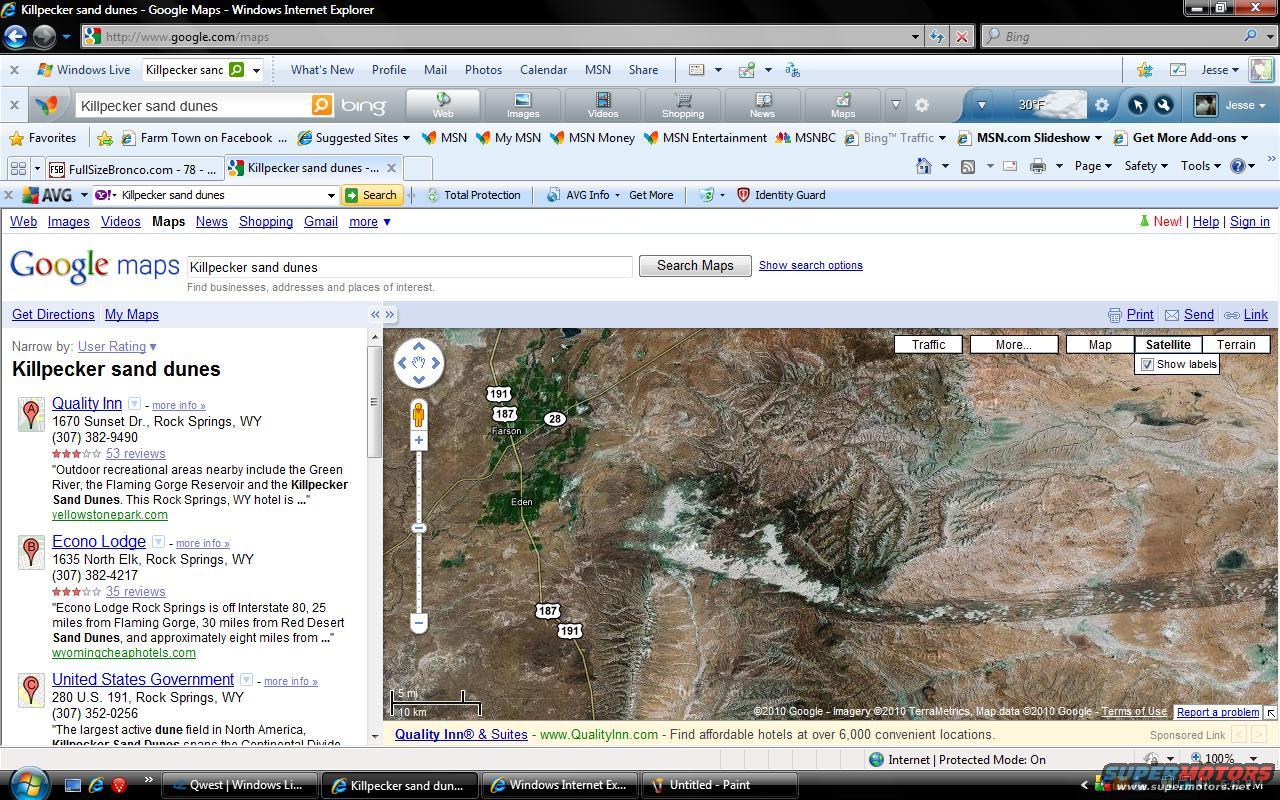Open the User Rating narrow-by dropdown
The image size is (1280, 800).
(x=117, y=347)
